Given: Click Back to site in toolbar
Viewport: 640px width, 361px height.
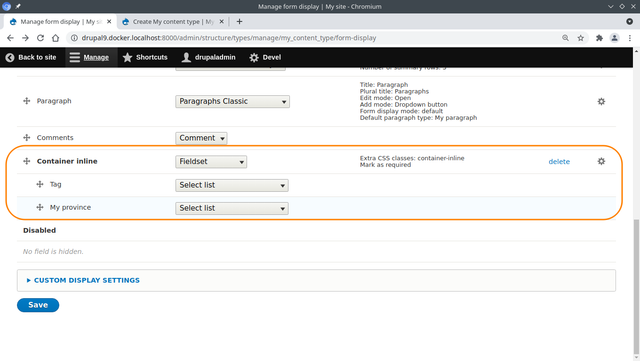Looking at the screenshot, I should coord(31,57).
